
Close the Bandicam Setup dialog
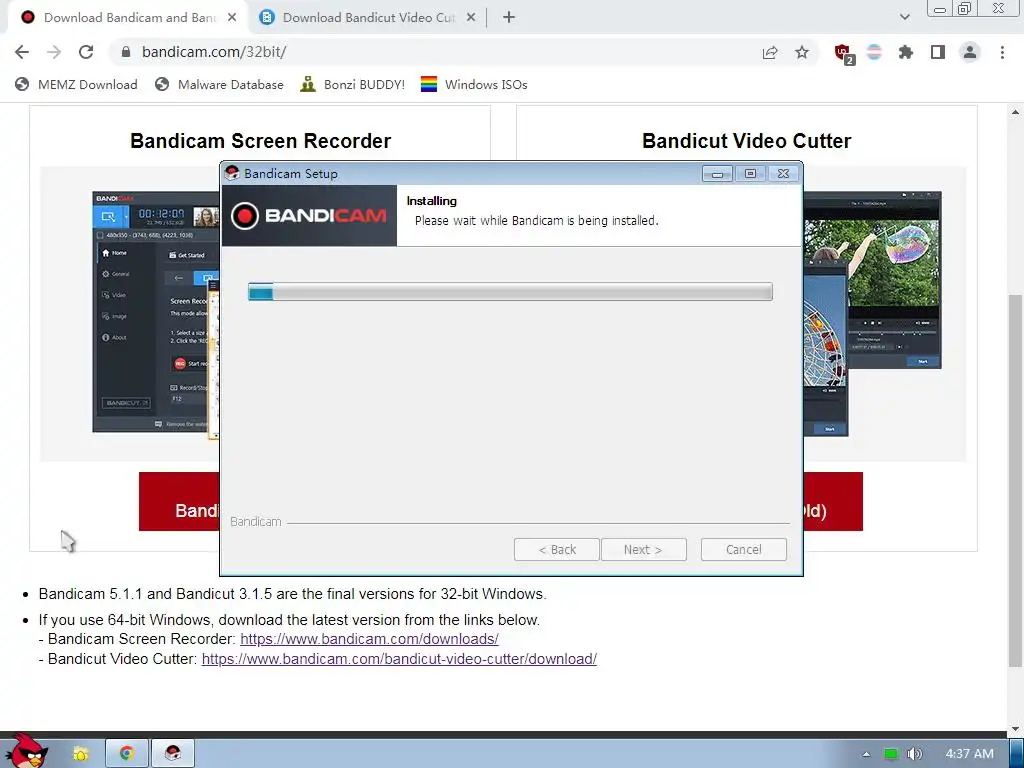pos(783,174)
